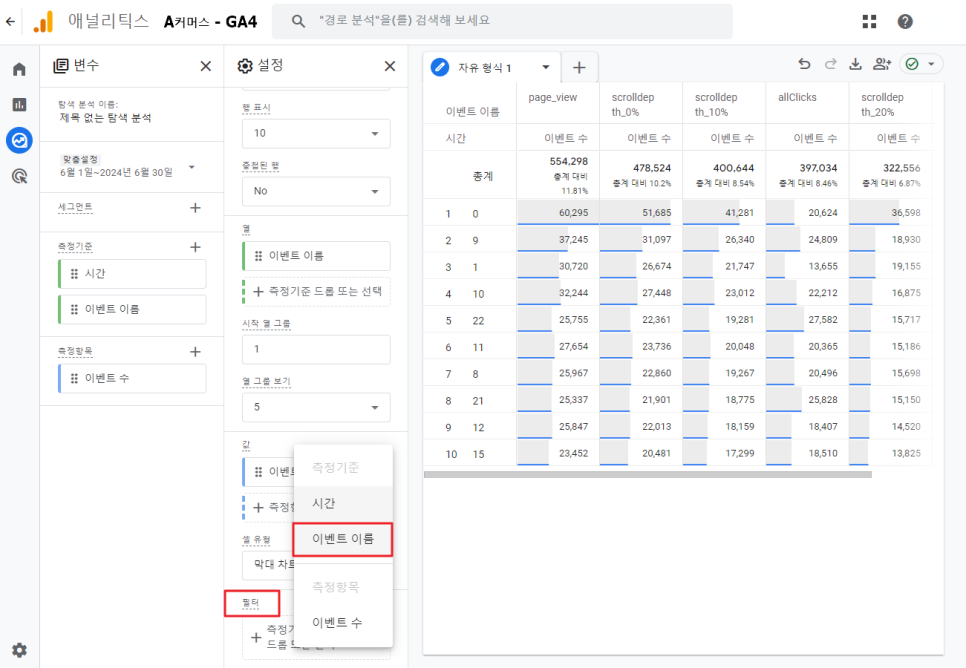Select 이벤트 이름 in the filter menu
This screenshot has width=966, height=668.
[343, 539]
